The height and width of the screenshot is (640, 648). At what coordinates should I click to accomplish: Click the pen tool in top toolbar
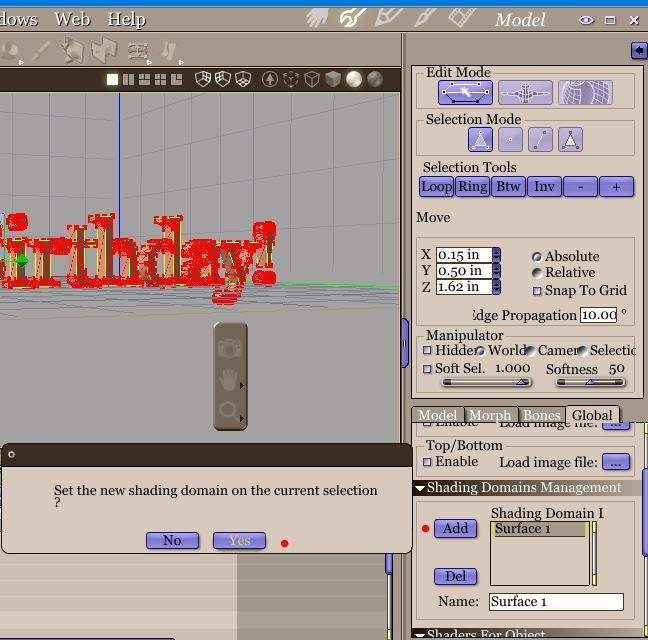pos(41,51)
